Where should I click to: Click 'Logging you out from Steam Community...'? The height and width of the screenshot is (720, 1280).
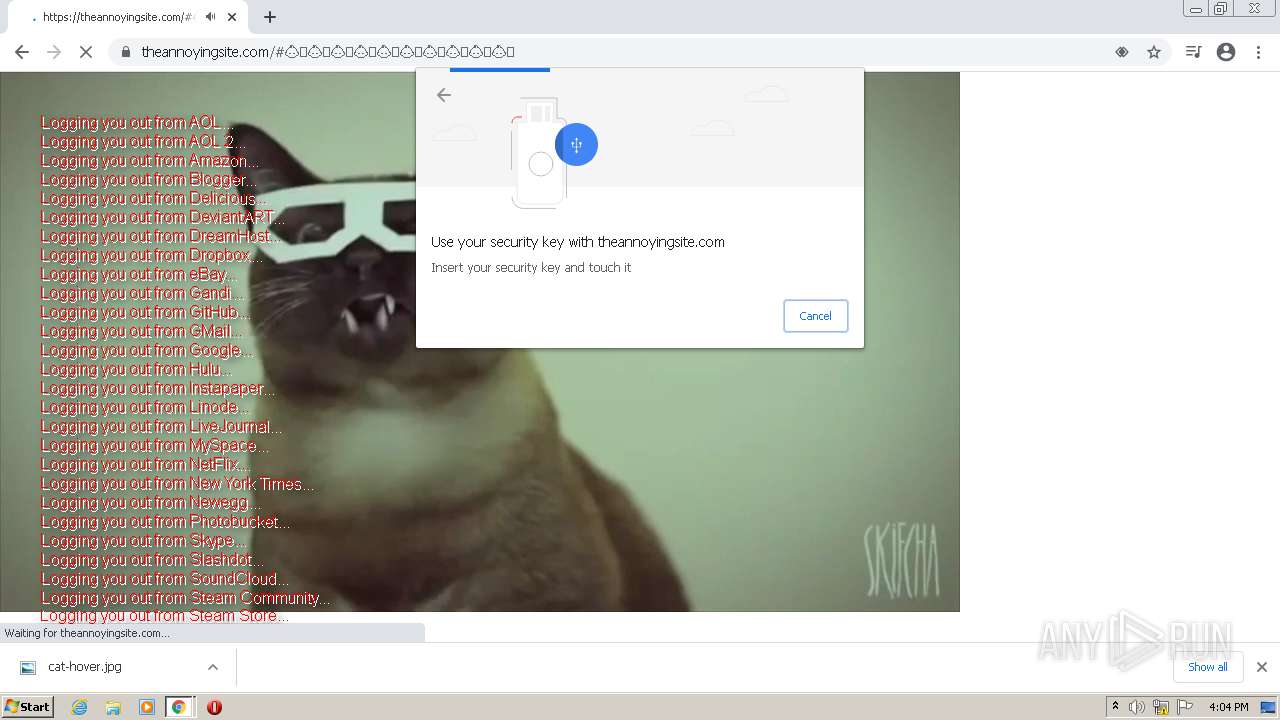coord(186,598)
